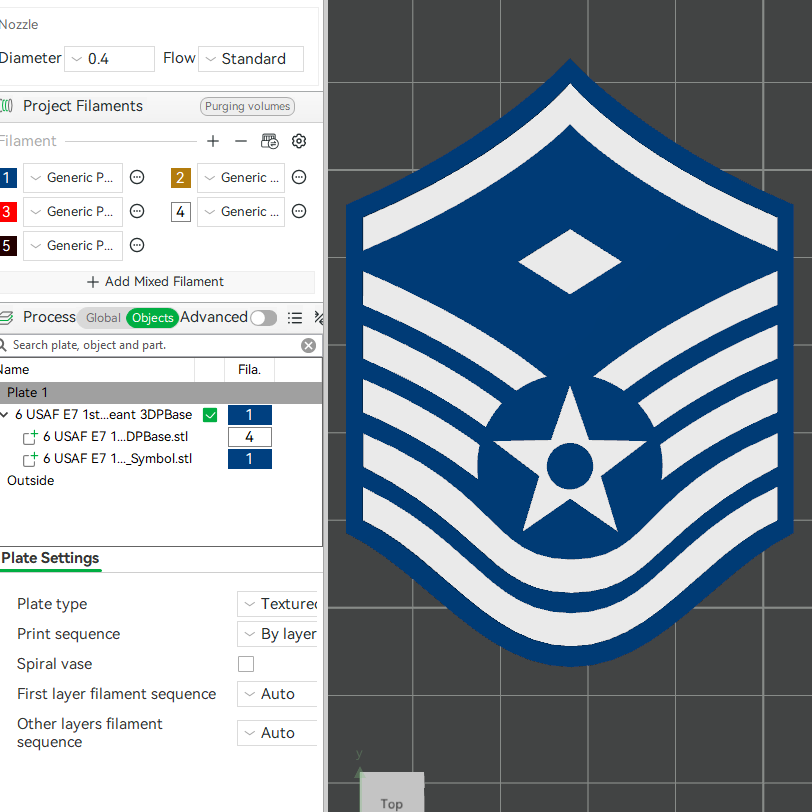Click filament cell 4 of DPBase.stl

250,437
